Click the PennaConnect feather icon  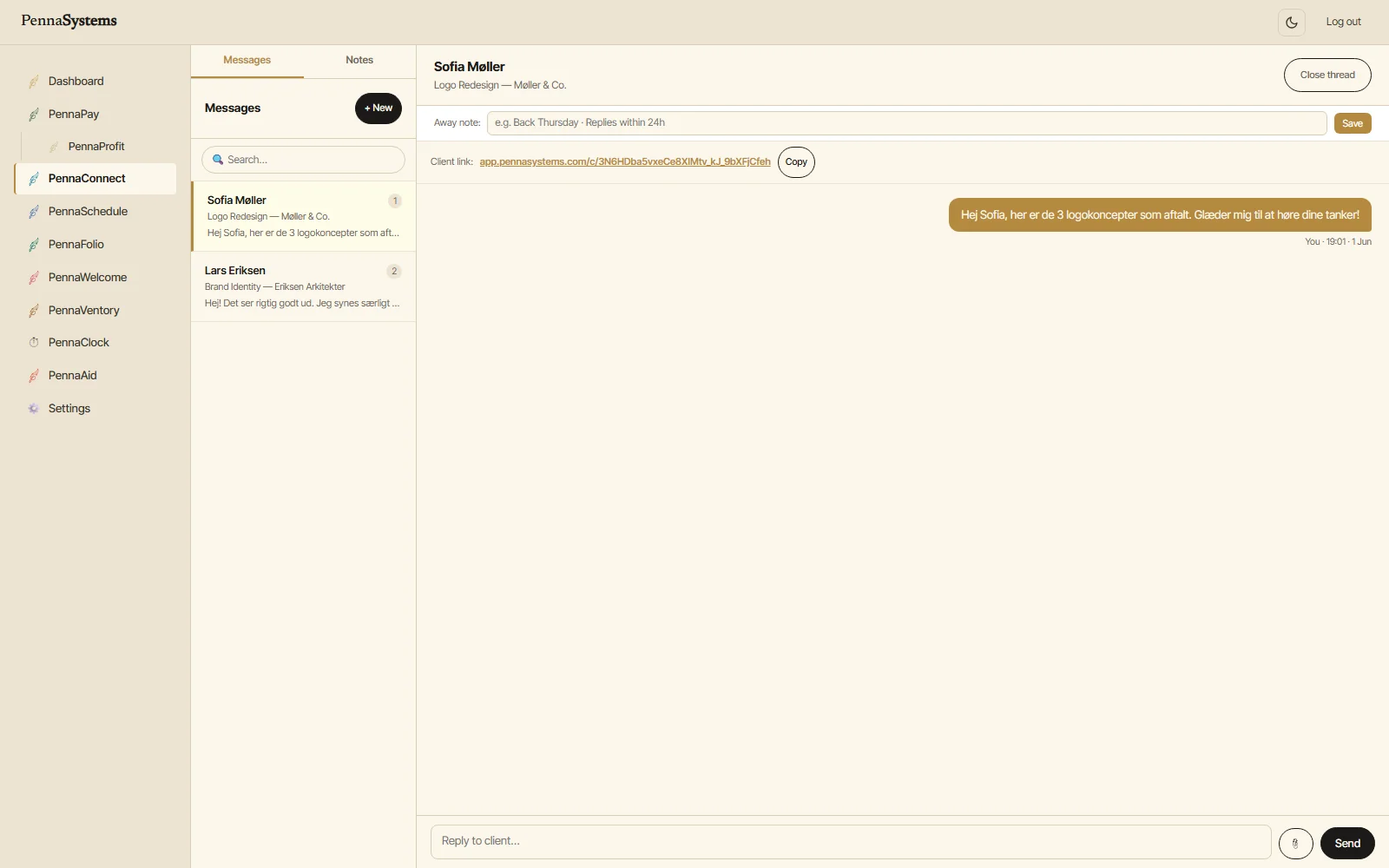[x=34, y=179]
